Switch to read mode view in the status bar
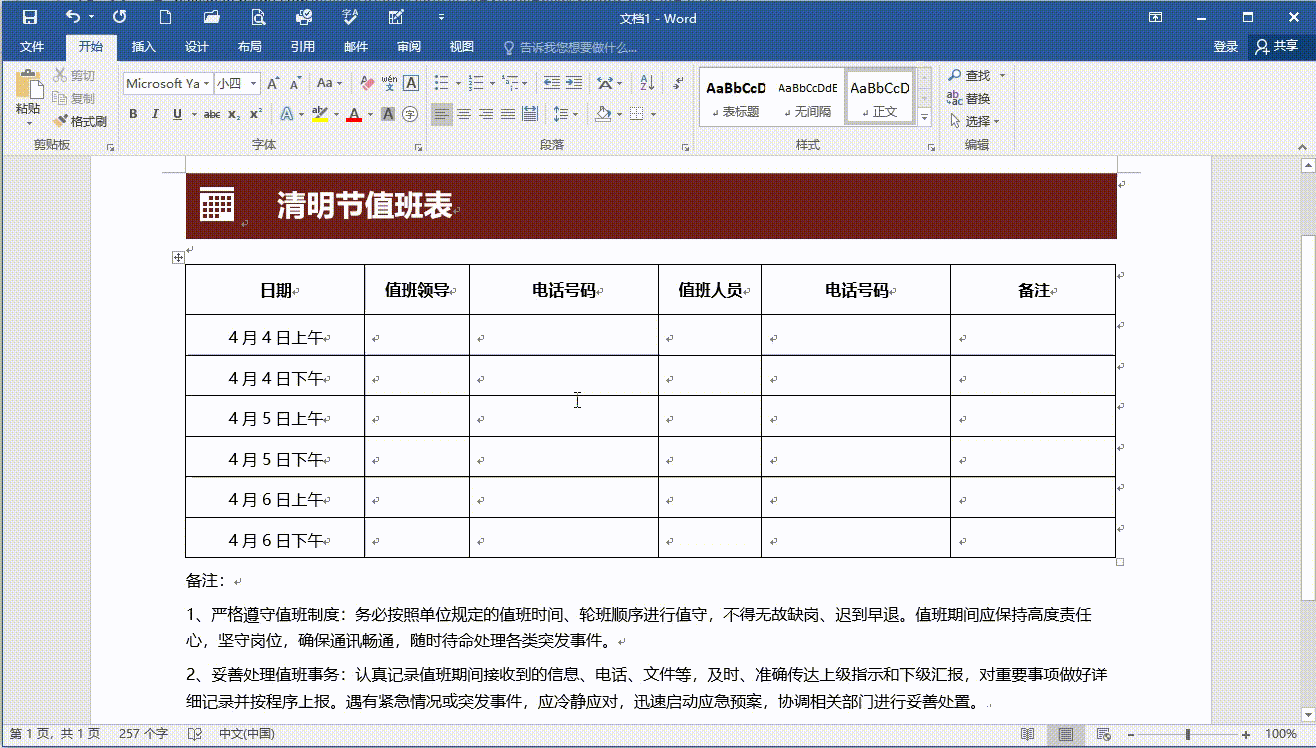Screen dimensions: 1316x748 coord(1027,734)
